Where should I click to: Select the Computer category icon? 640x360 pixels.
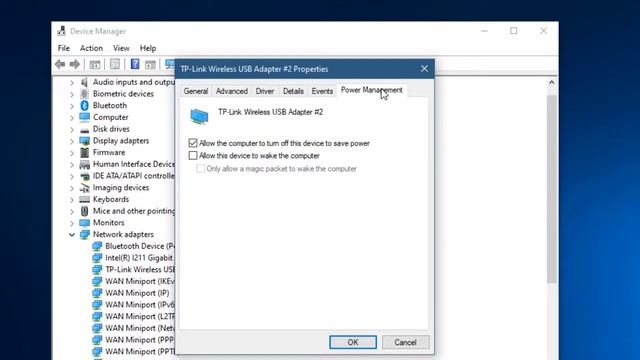(x=84, y=117)
